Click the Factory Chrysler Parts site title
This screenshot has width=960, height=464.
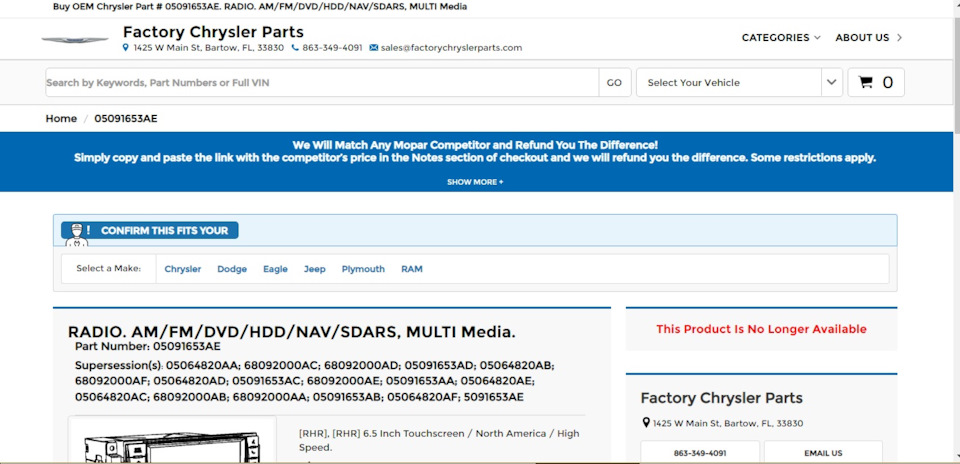213,32
